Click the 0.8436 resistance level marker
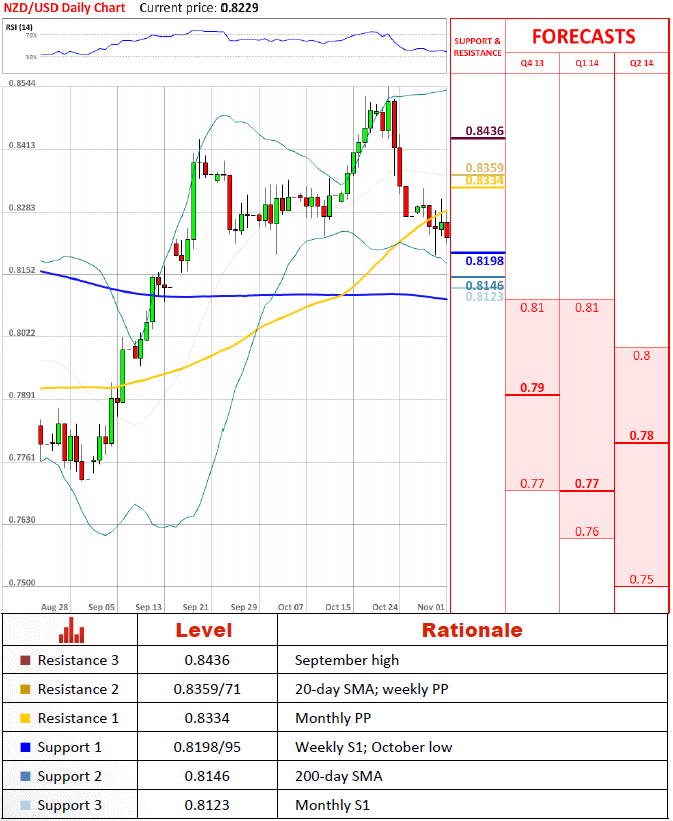 point(484,131)
